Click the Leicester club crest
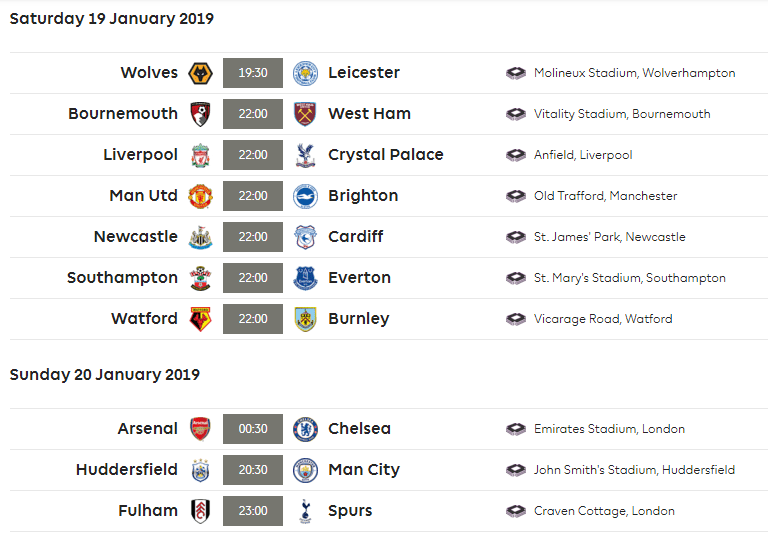 click(305, 73)
